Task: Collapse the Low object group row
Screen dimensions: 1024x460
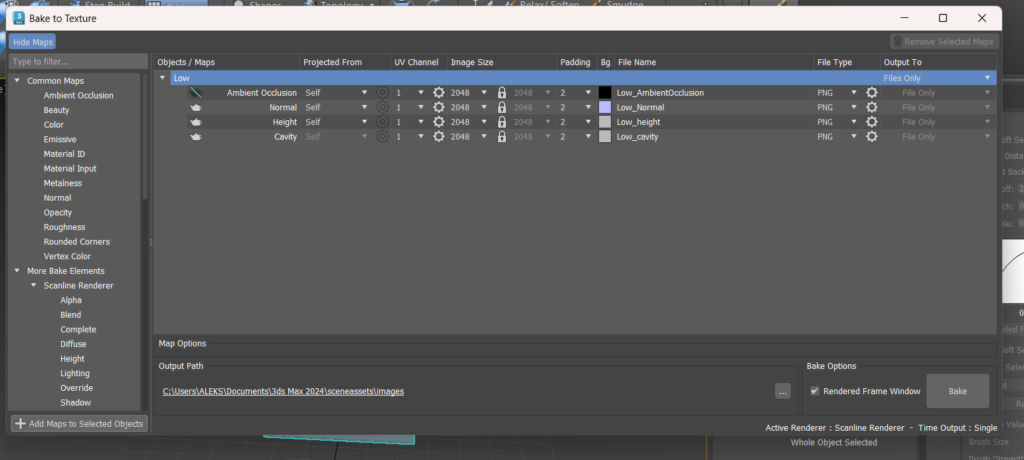Action: 163,78
